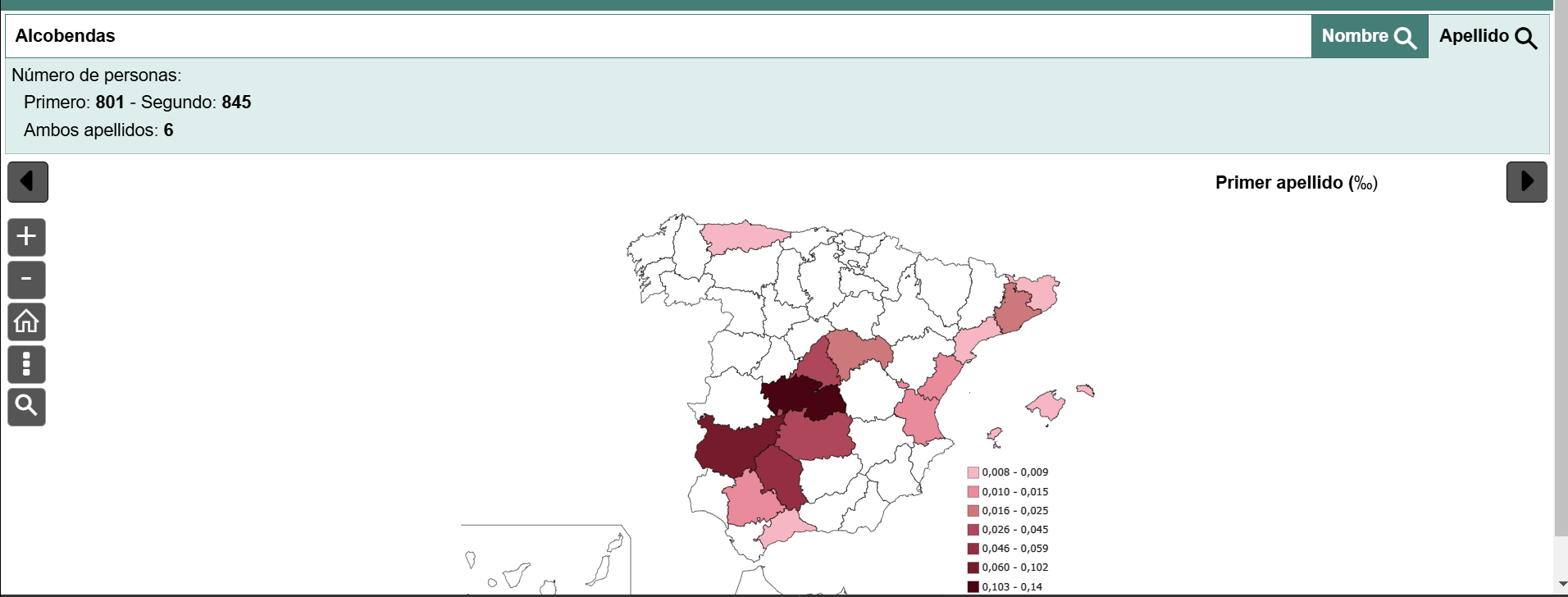Viewport: 1568px width, 597px height.
Task: Select the Mallorca island on the map
Action: click(x=1047, y=404)
